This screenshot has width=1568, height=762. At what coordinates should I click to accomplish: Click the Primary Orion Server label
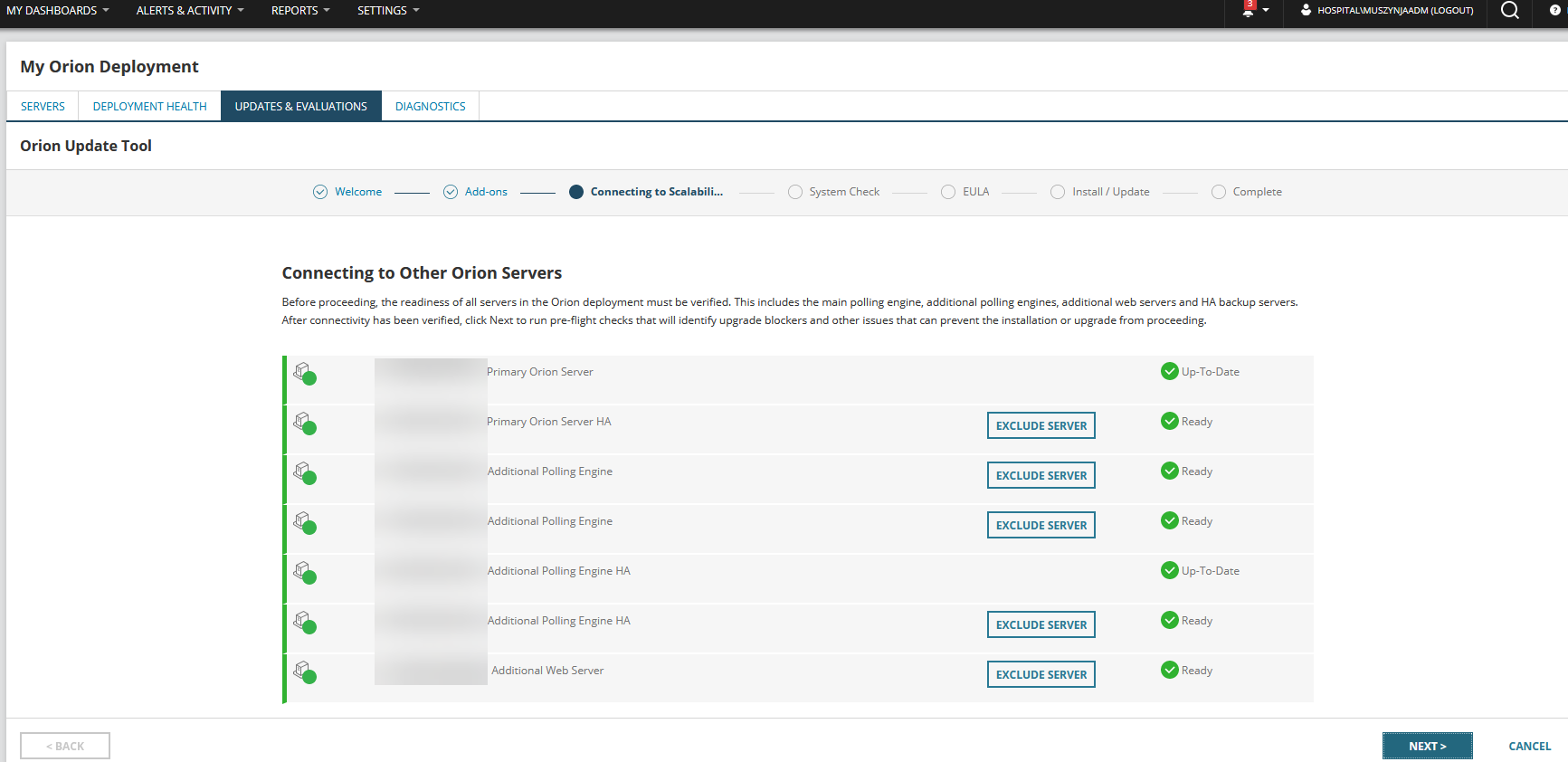tap(540, 372)
